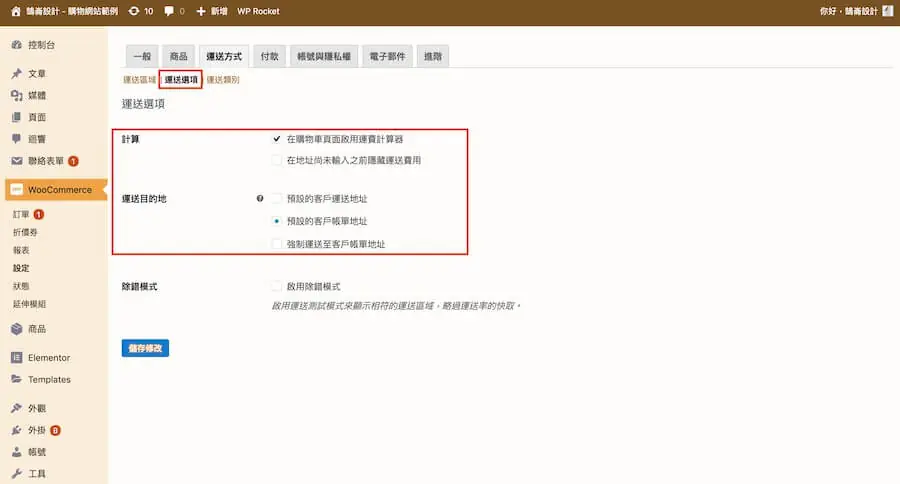Open the 運送選項 sub-section link
This screenshot has height=484, width=900.
[181, 80]
